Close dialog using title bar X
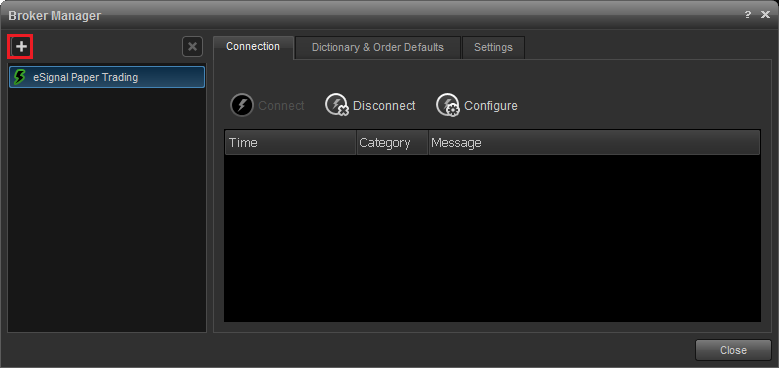Screen dimensions: 779x368 tap(765, 15)
